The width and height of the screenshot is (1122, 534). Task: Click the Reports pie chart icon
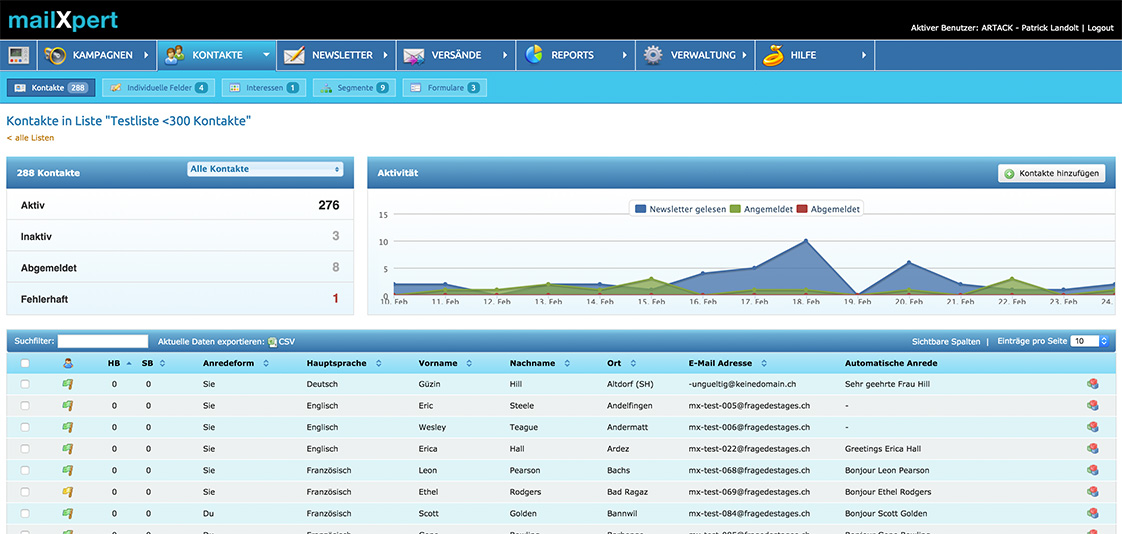click(534, 55)
